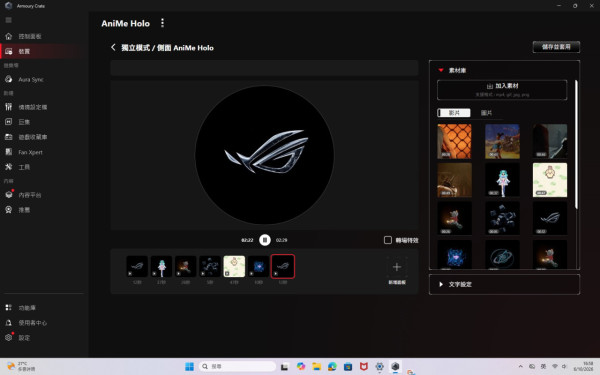Enable the 轉場特效 transition effect checkbox

388,240
